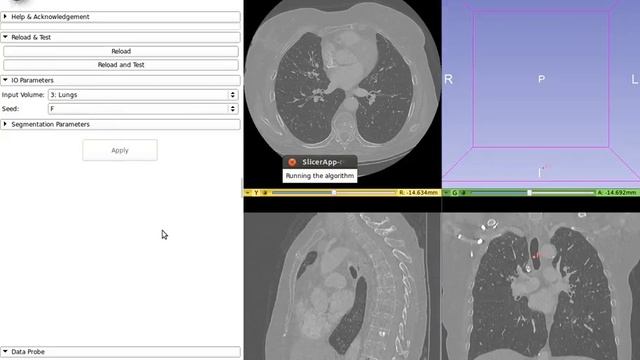Viewport: 640px width, 360px height.
Task: Close the SlicerApp dialog with red X
Action: click(x=292, y=162)
